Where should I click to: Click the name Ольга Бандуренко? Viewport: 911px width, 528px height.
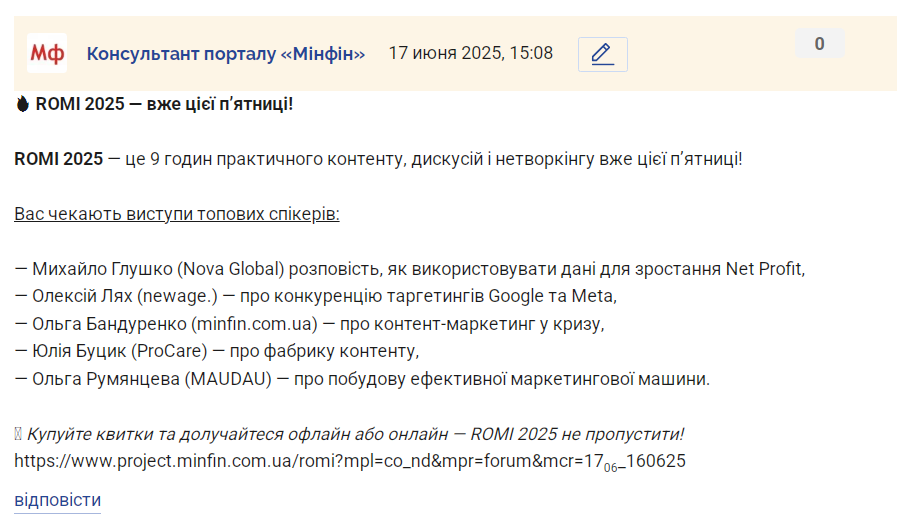pyautogui.click(x=109, y=324)
